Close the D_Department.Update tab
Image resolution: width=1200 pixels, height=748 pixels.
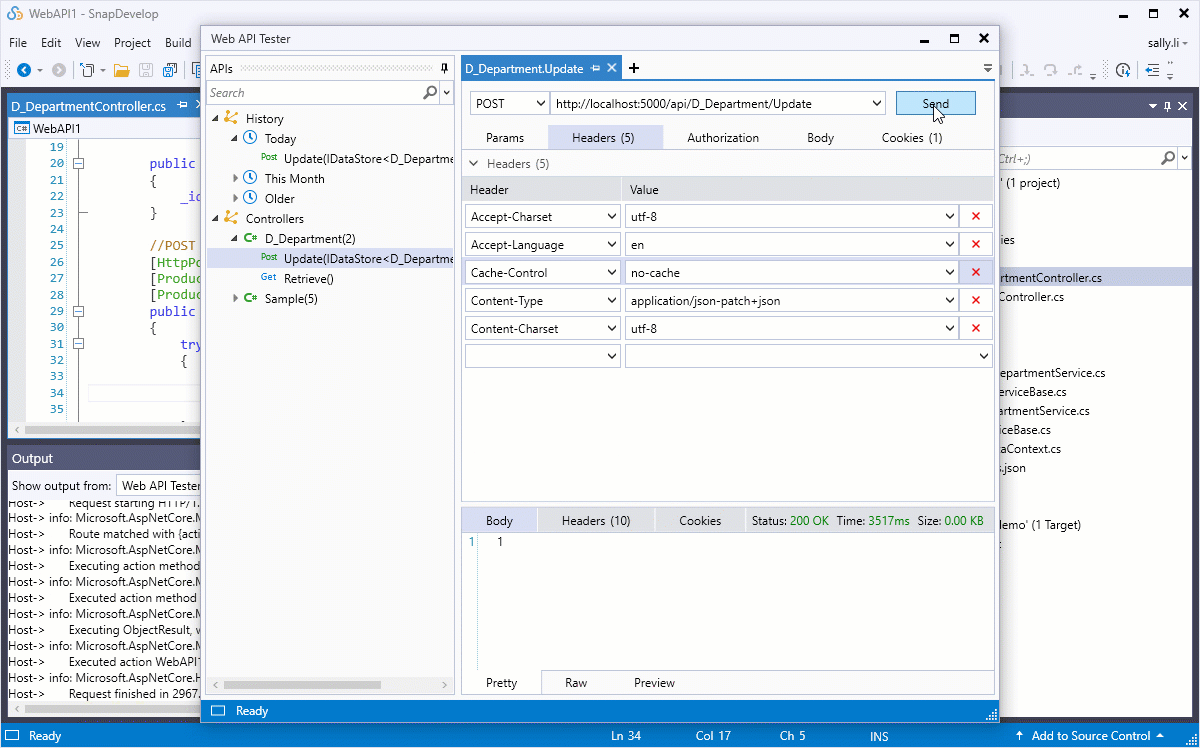click(x=612, y=68)
